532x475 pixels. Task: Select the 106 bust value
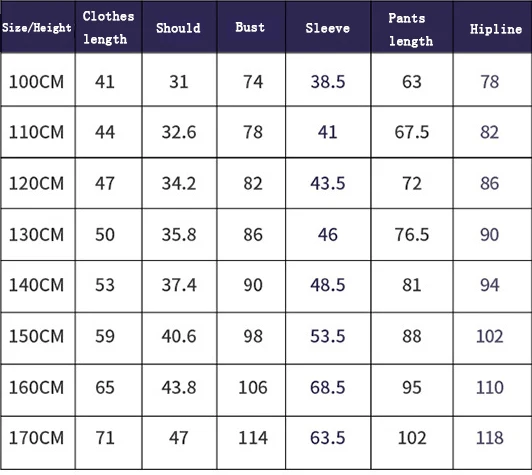253,387
